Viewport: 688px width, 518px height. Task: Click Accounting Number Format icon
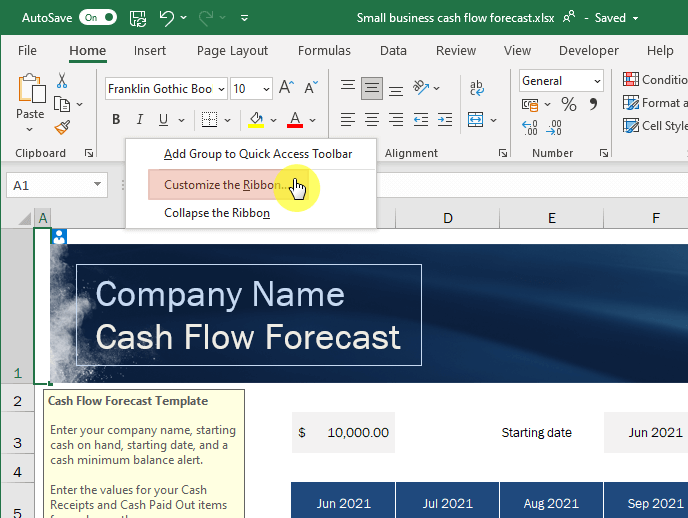530,104
